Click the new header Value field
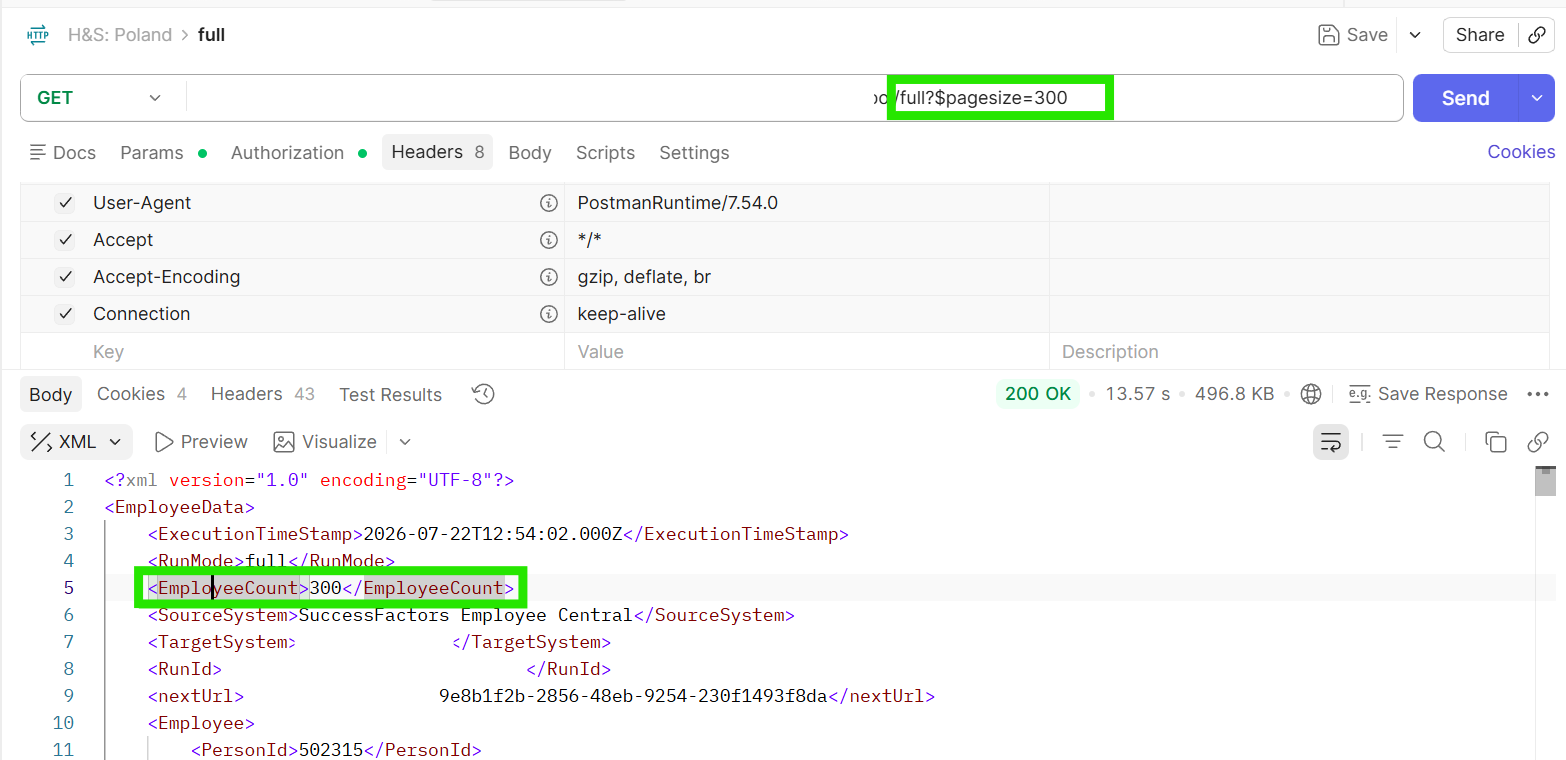The image size is (1566, 760). tap(806, 352)
